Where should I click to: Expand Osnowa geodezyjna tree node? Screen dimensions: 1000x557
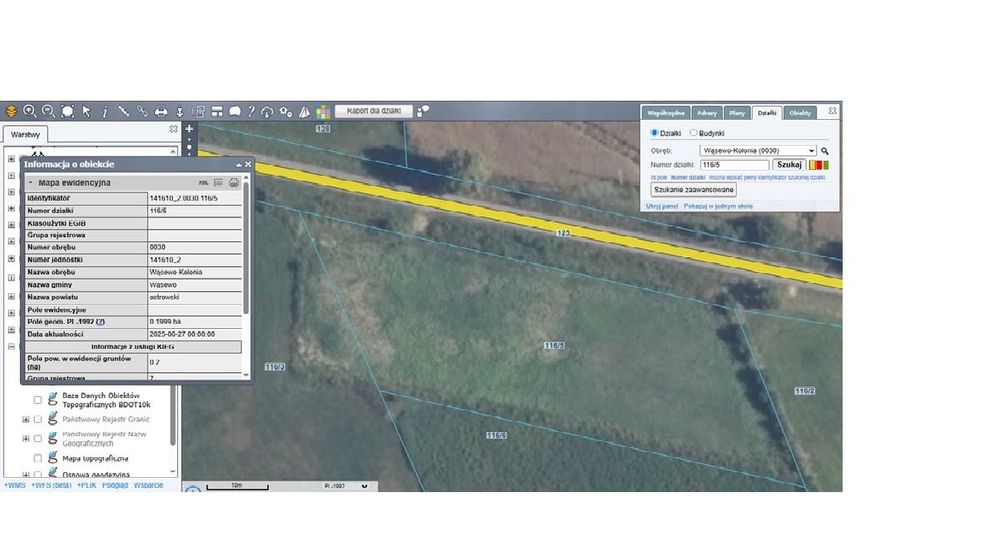click(26, 475)
